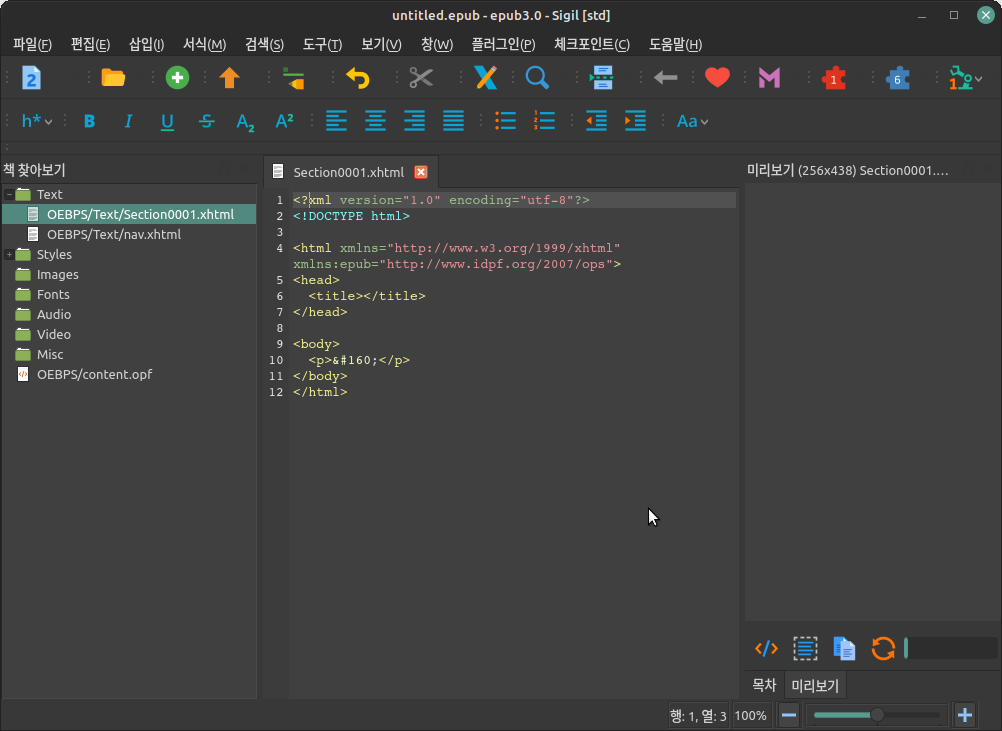Decrease indent level
This screenshot has width=1002, height=731.
click(596, 121)
